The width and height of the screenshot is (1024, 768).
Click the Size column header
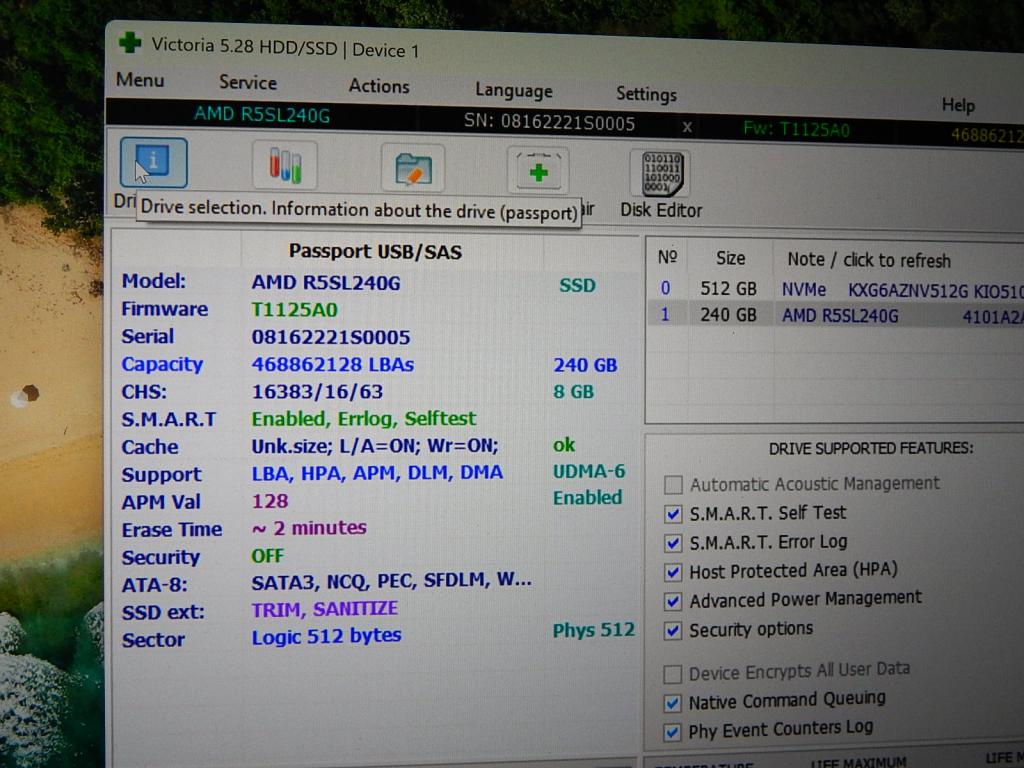(730, 259)
